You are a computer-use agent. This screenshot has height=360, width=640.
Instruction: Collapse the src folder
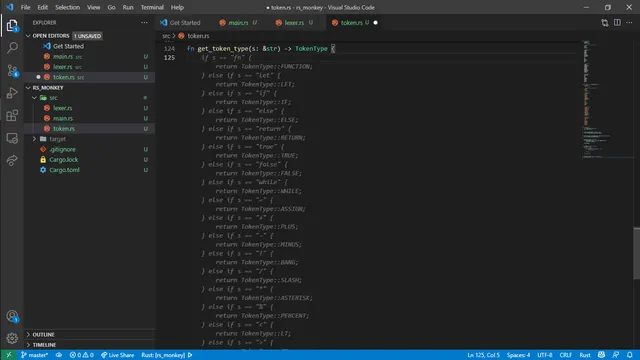[35, 98]
